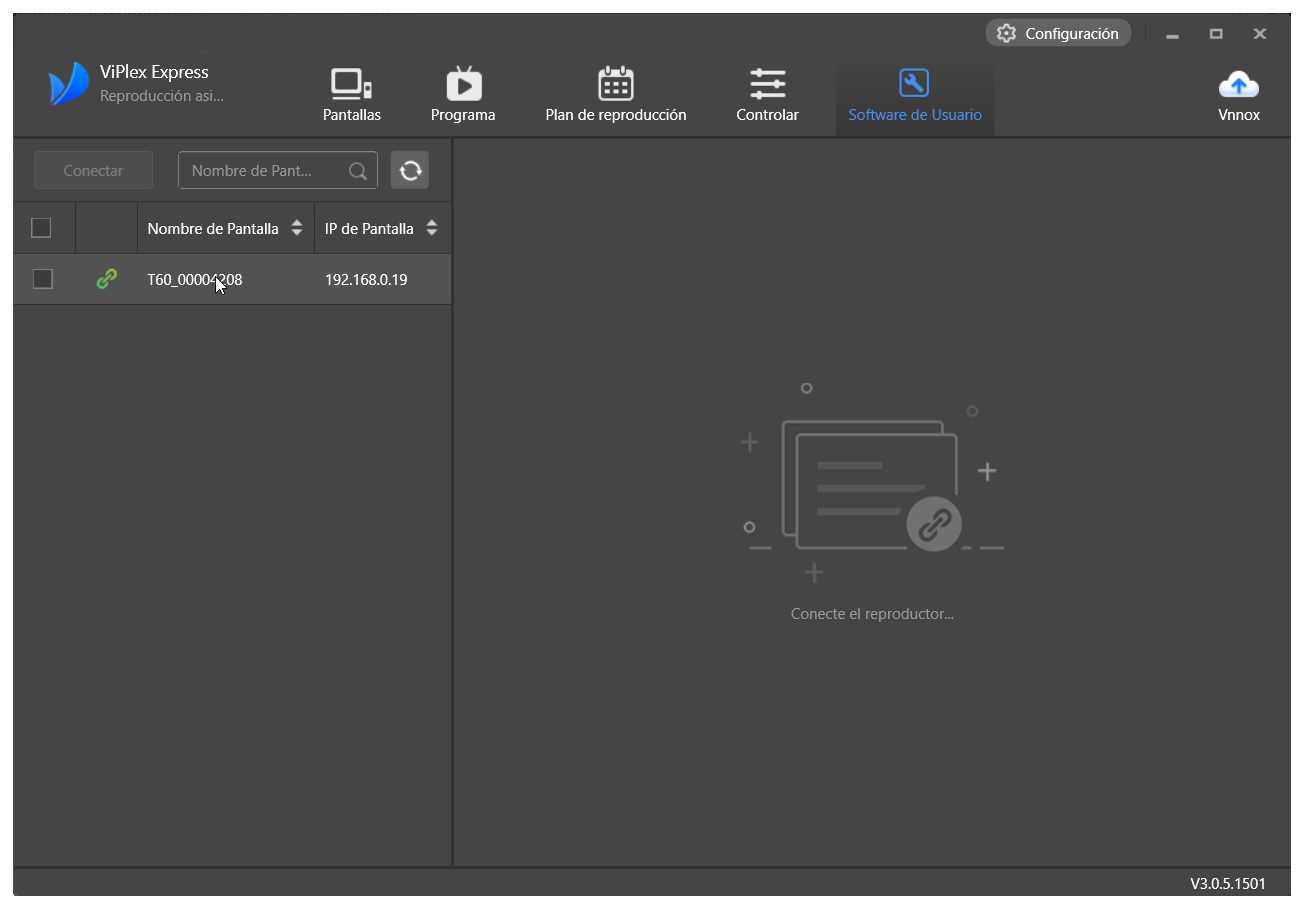Select the T60_00004208 screen name
The height and width of the screenshot is (910, 1305).
[195, 279]
